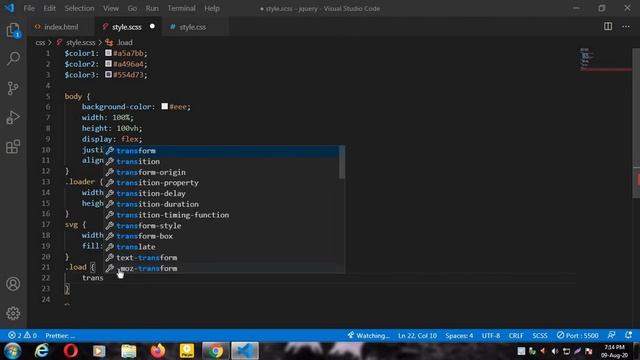Click the split editor right icon
The height and width of the screenshot is (360, 640).
click(608, 27)
